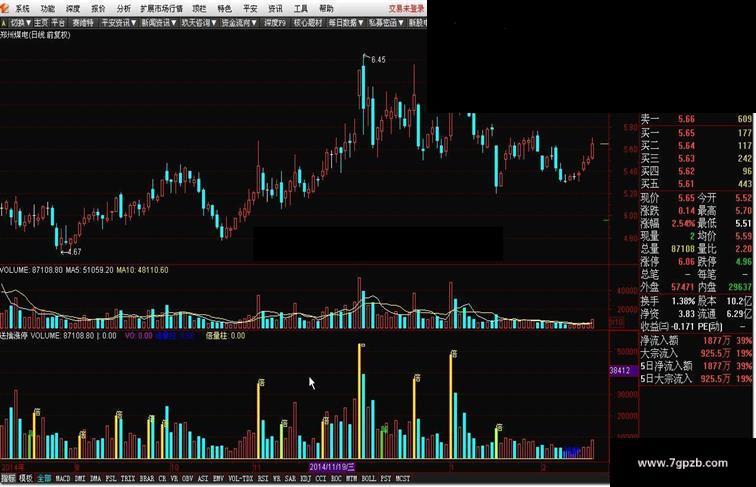Switch to the DMA indicator
The width and height of the screenshot is (756, 487).
click(95, 478)
